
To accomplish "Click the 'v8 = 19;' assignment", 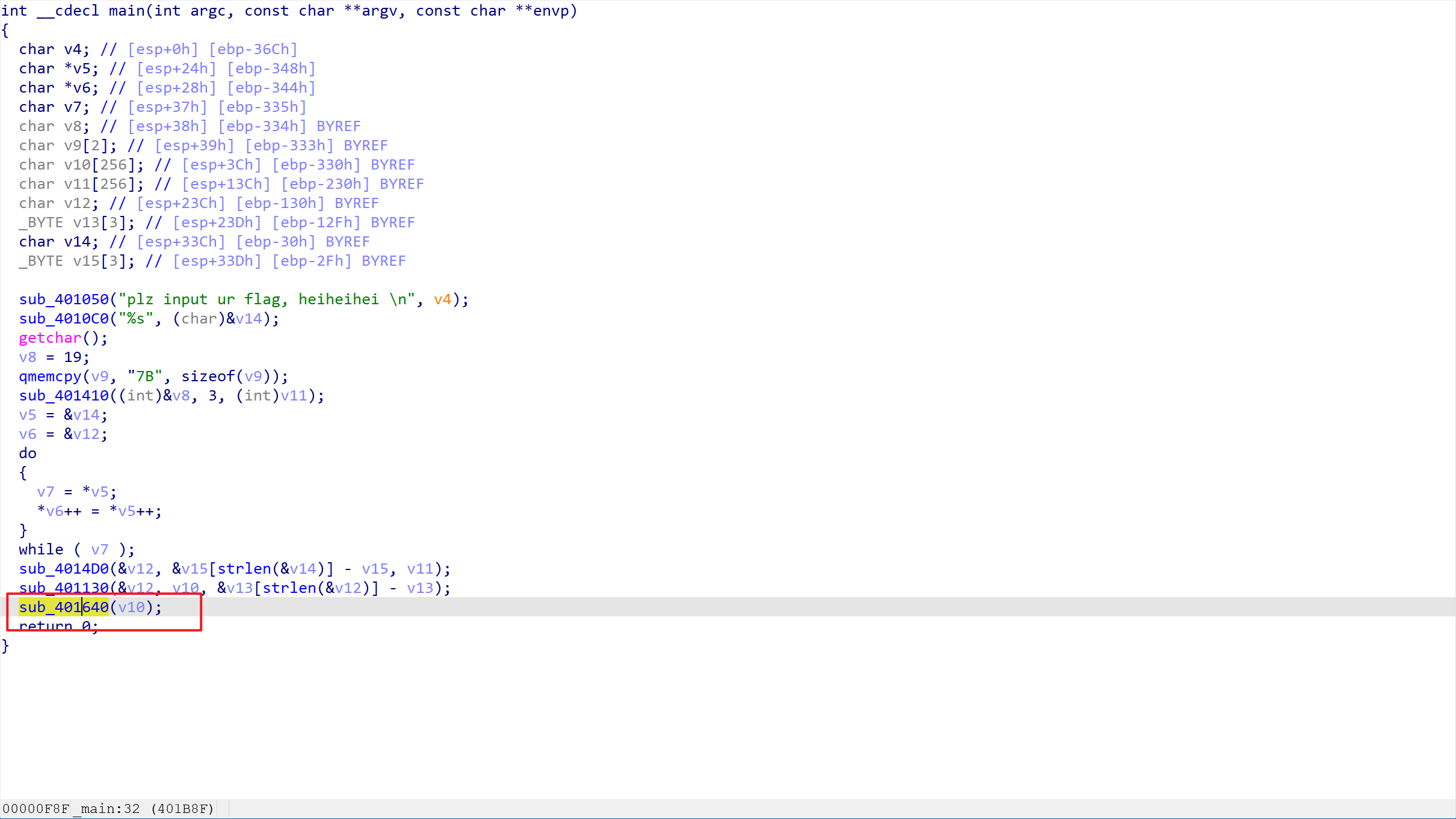I will (x=55, y=357).
